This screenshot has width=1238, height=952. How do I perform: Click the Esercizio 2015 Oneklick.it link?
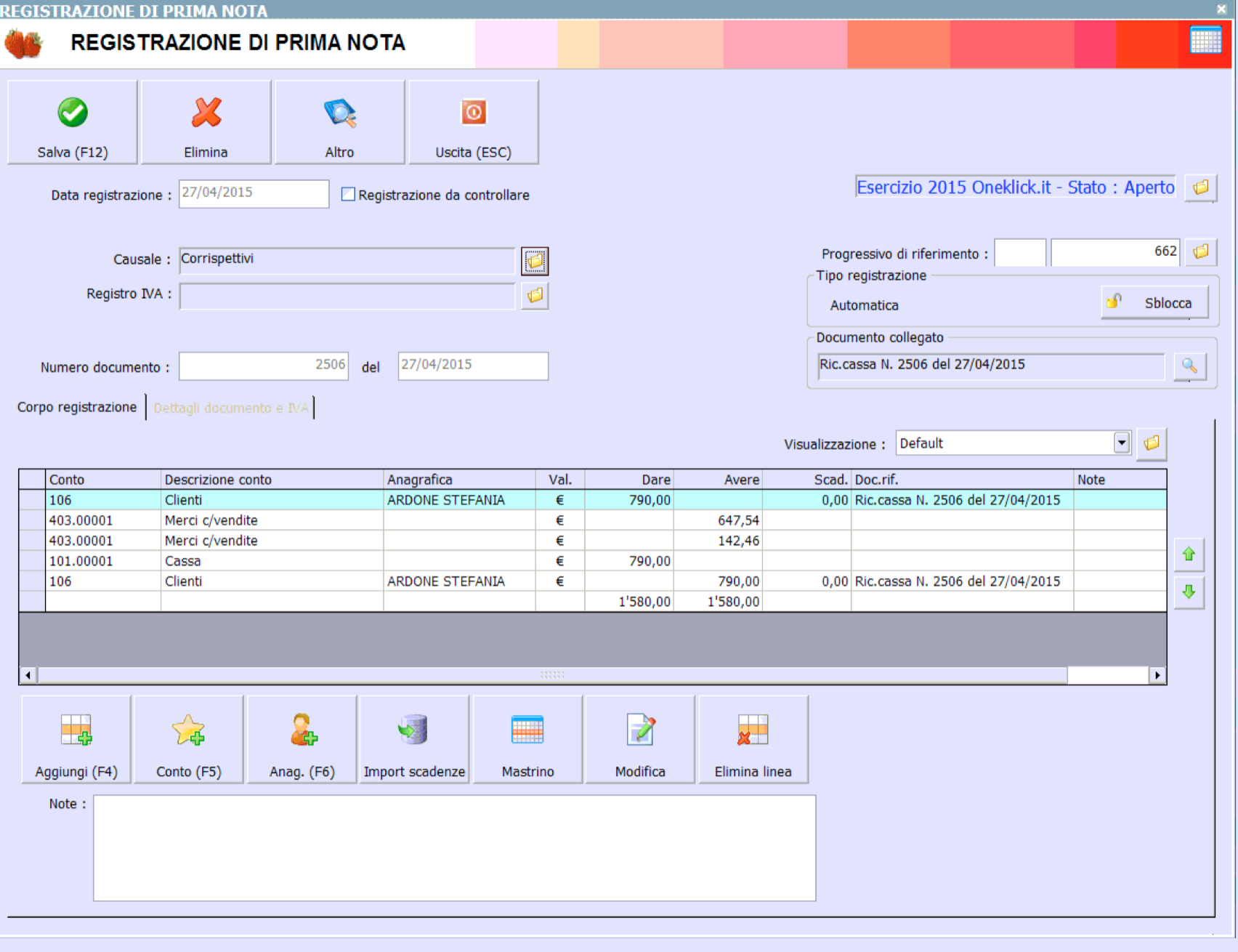coord(1015,187)
